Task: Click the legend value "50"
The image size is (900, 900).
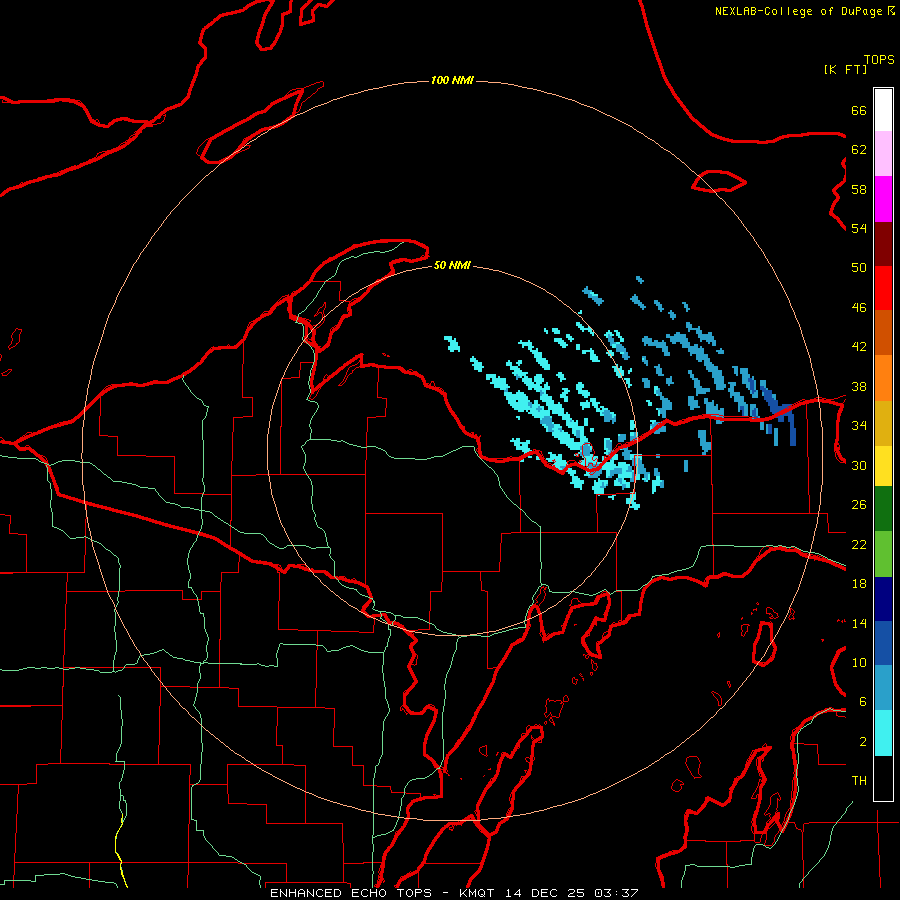Action: pyautogui.click(x=859, y=268)
